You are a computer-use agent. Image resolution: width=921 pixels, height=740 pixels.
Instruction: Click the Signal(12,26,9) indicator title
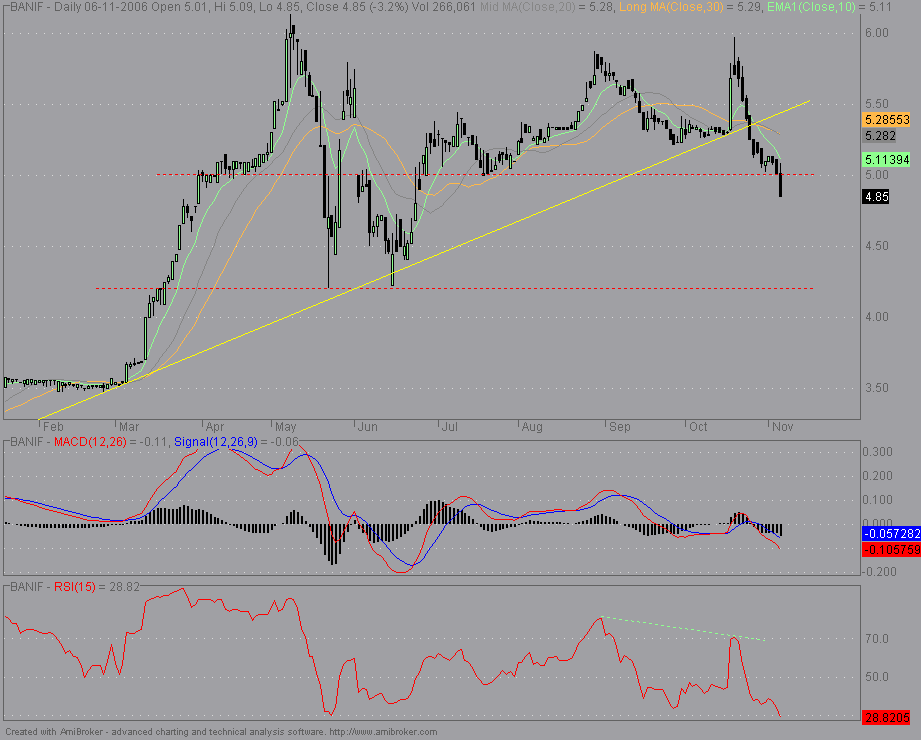[216, 442]
